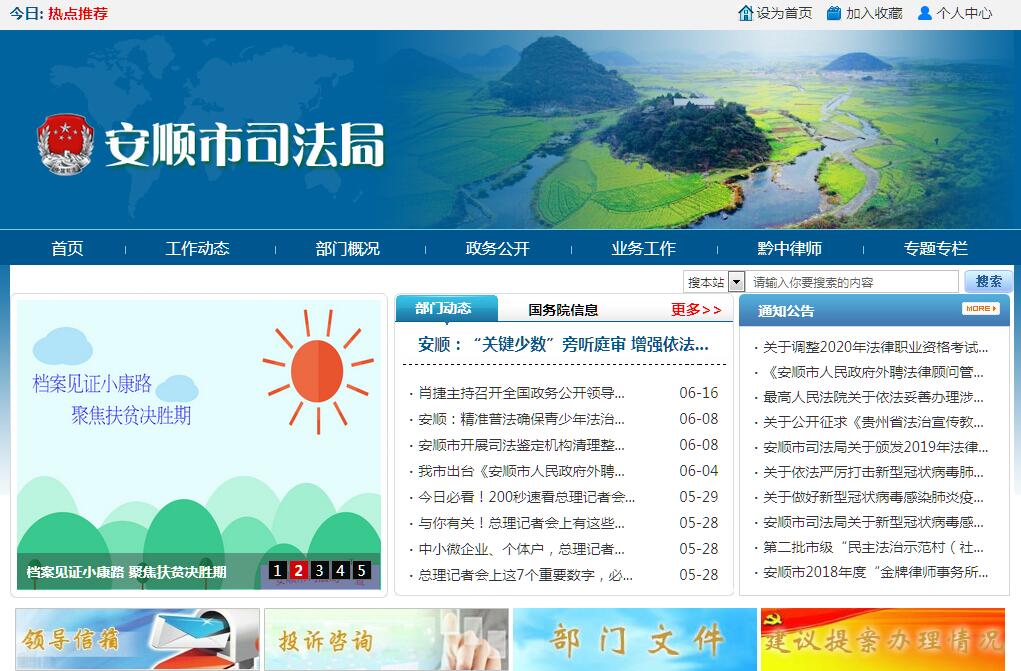The height and width of the screenshot is (671, 1021).
Task: Click the 通知公告 panel title
Action: pyautogui.click(x=786, y=311)
